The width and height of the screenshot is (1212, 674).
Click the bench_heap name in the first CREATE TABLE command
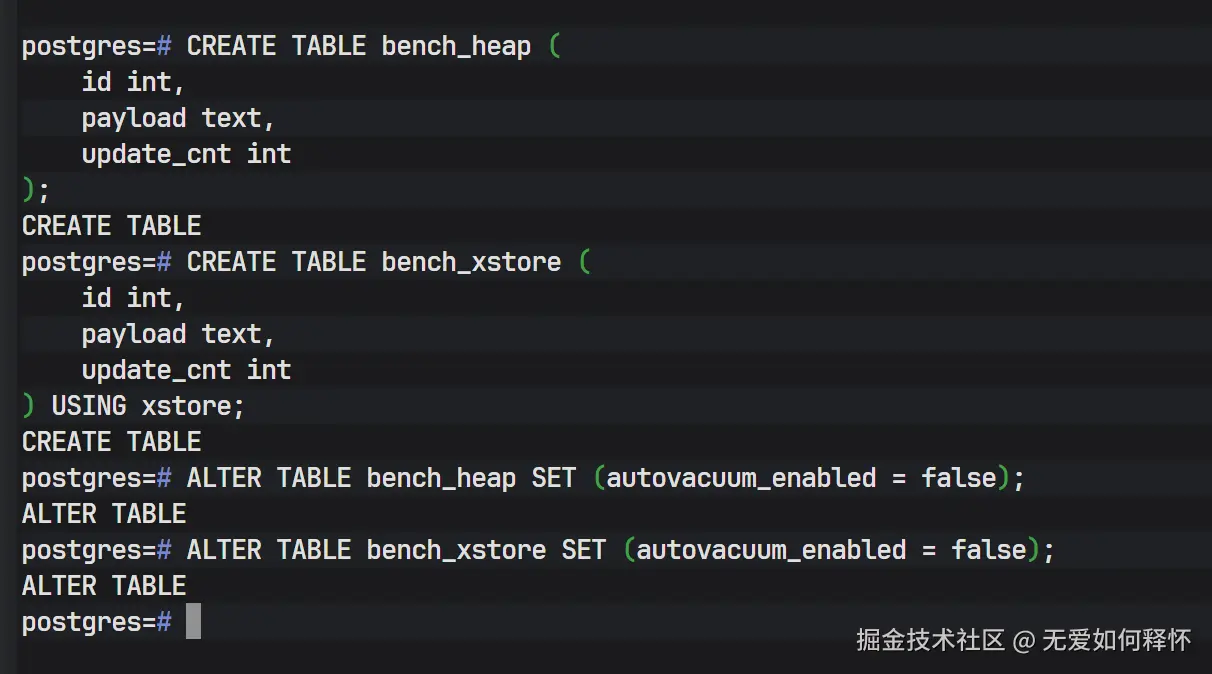click(x=456, y=46)
